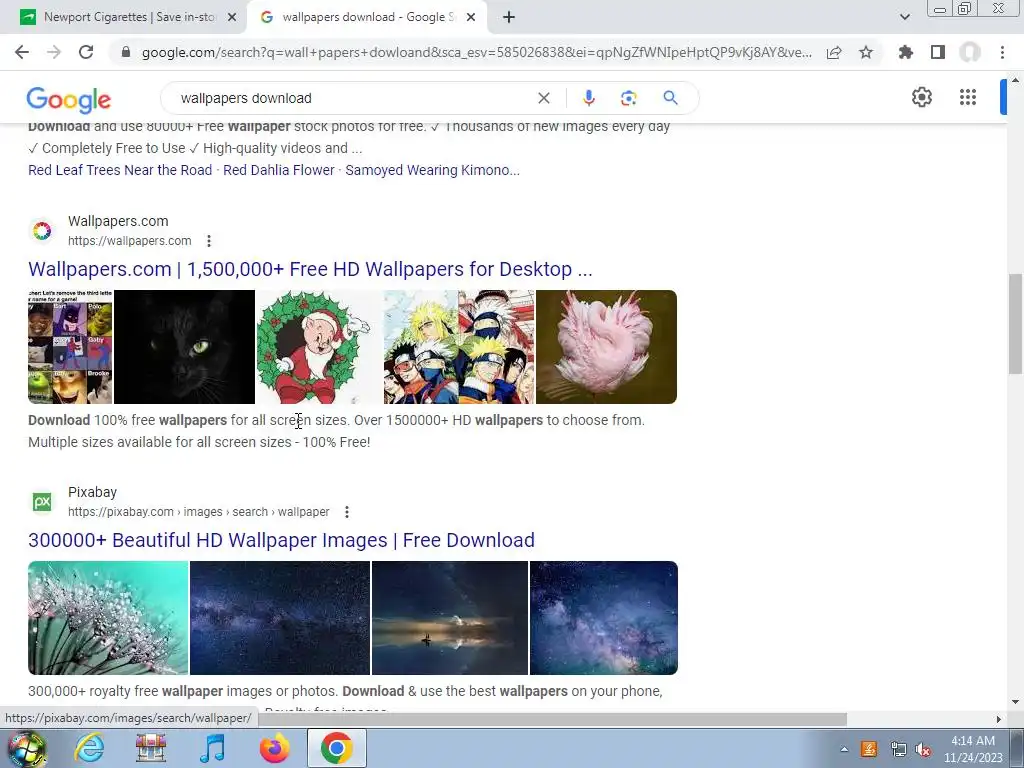Click the https://wallpapers.com URL text
1024x768 pixels.
(130, 241)
